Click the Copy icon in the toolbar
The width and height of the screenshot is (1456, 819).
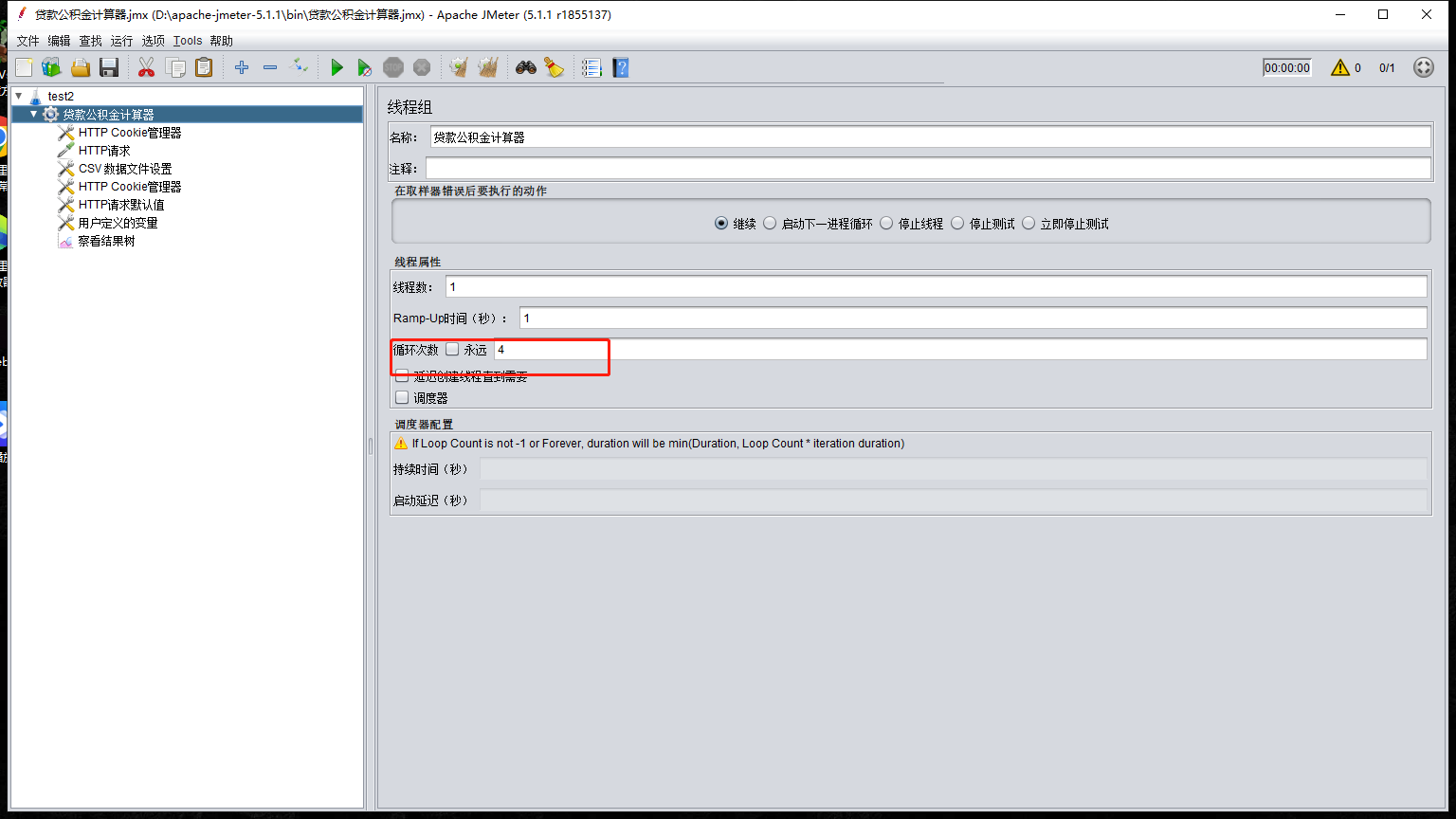175,67
